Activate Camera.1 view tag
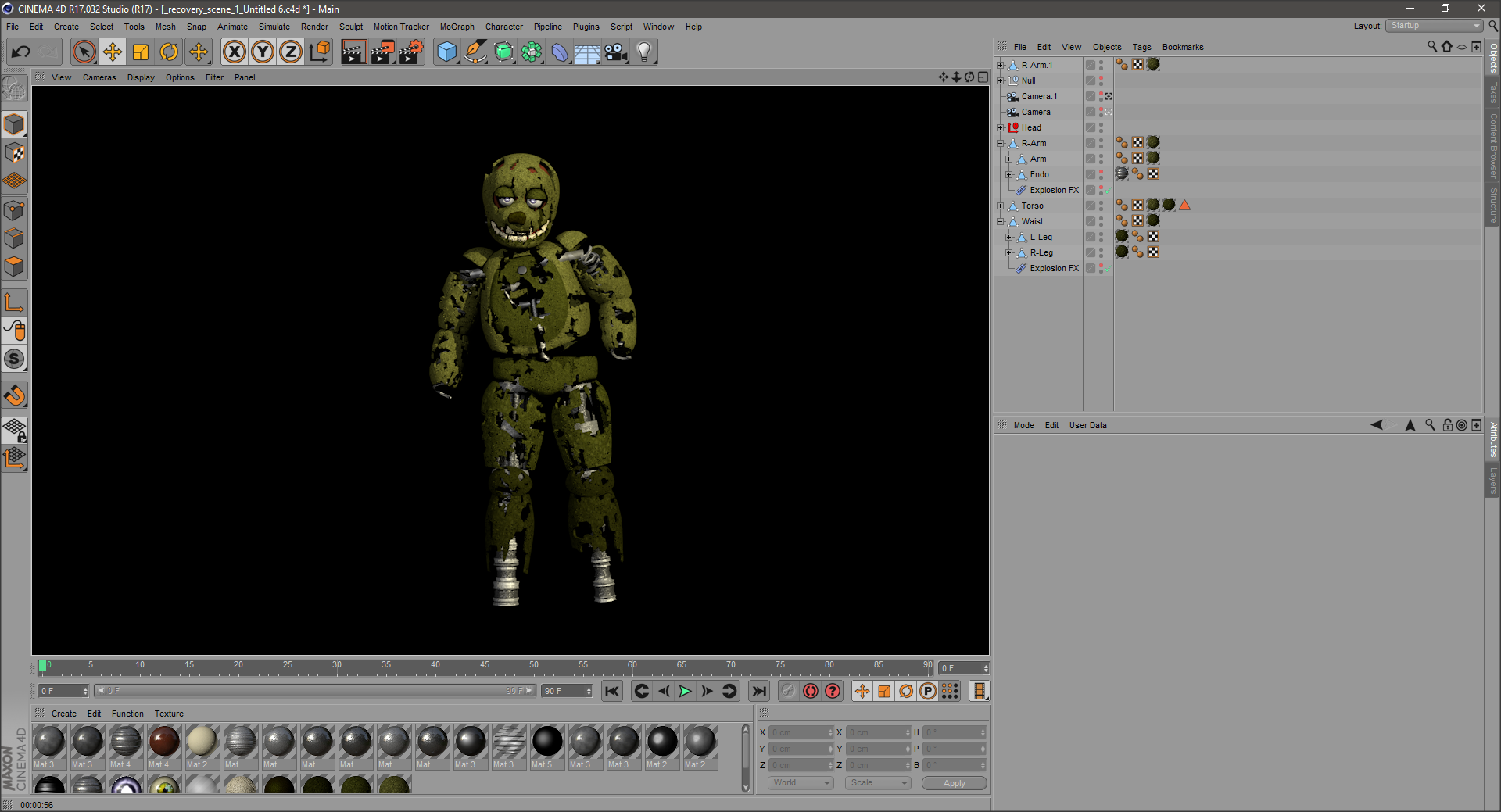 pos(1109,96)
